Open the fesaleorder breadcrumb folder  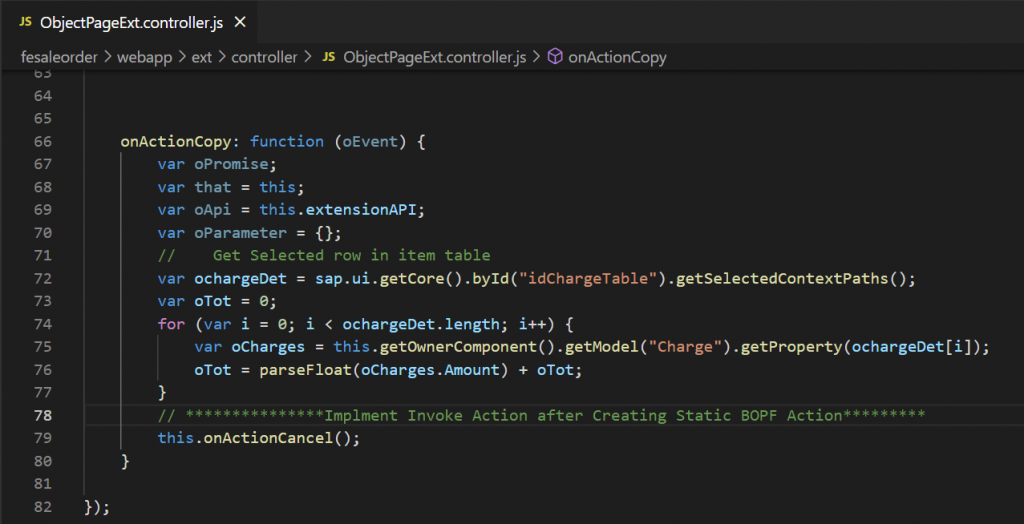(59, 57)
